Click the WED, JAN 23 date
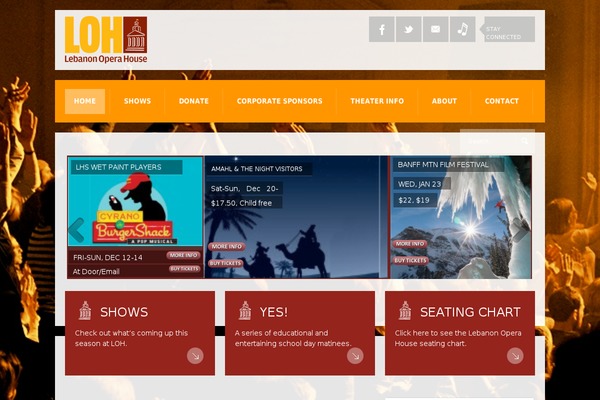600x400 pixels. click(419, 184)
